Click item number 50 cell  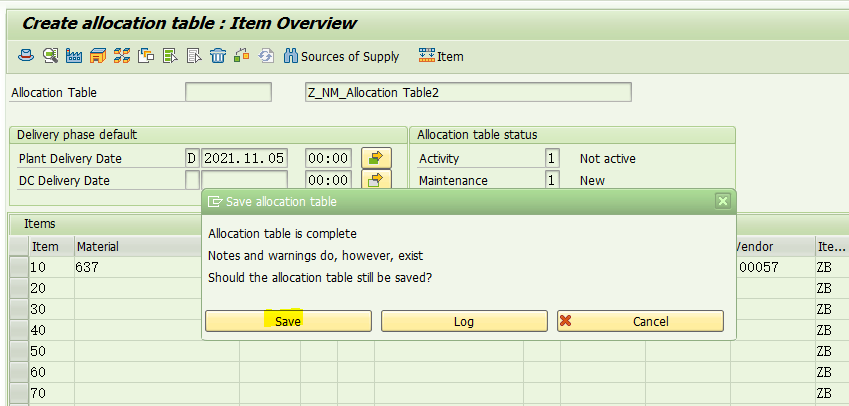[x=51, y=351]
